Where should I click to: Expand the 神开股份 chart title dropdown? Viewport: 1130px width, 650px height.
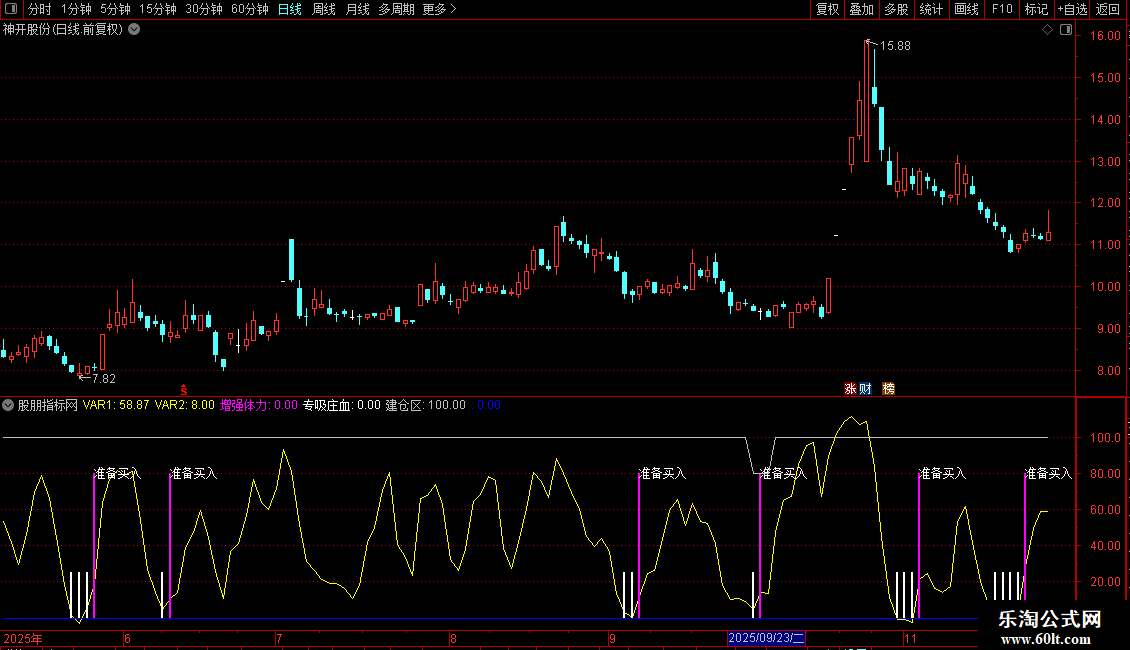pyautogui.click(x=134, y=29)
